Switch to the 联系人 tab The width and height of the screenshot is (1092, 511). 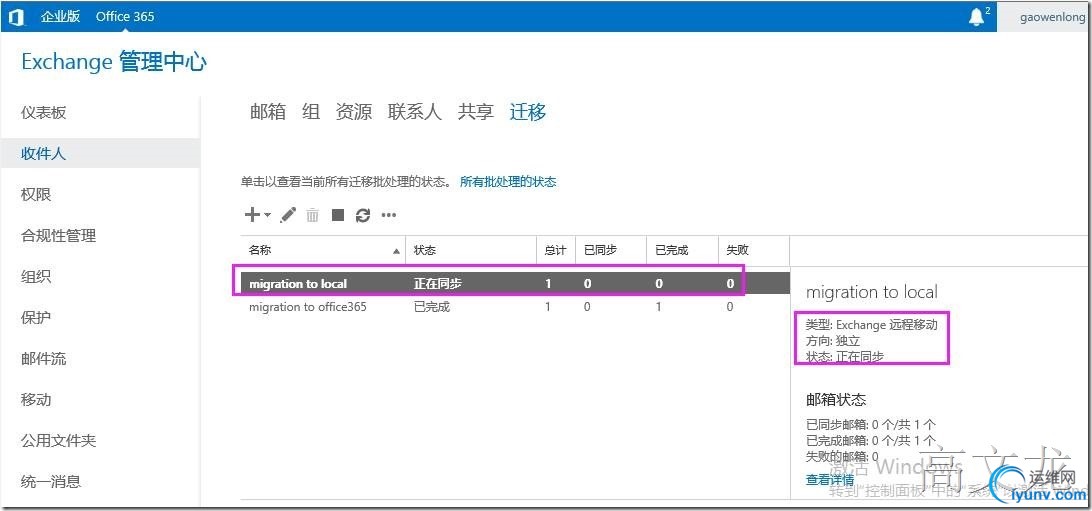click(414, 112)
